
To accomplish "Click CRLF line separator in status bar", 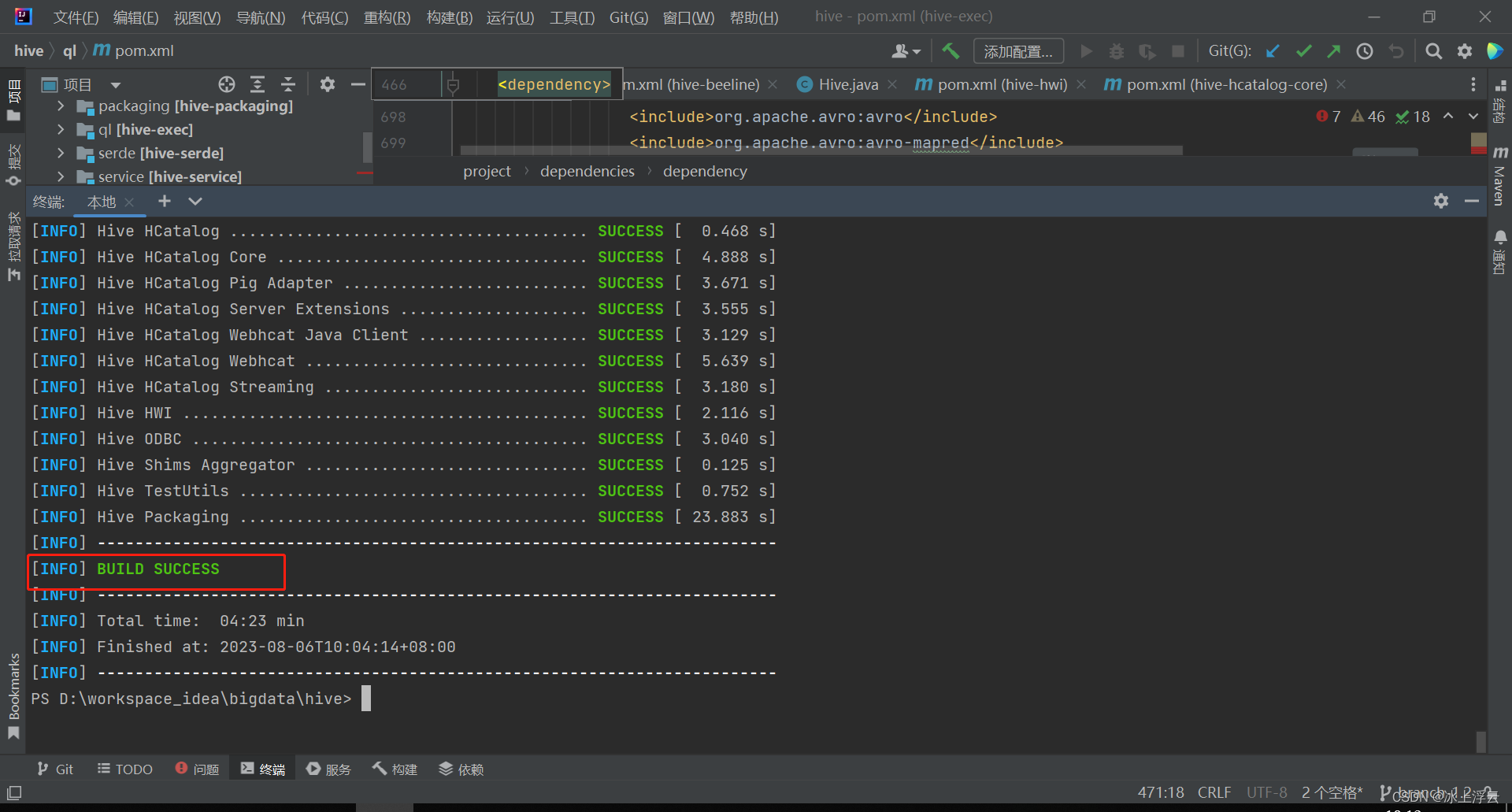I will click(1214, 792).
